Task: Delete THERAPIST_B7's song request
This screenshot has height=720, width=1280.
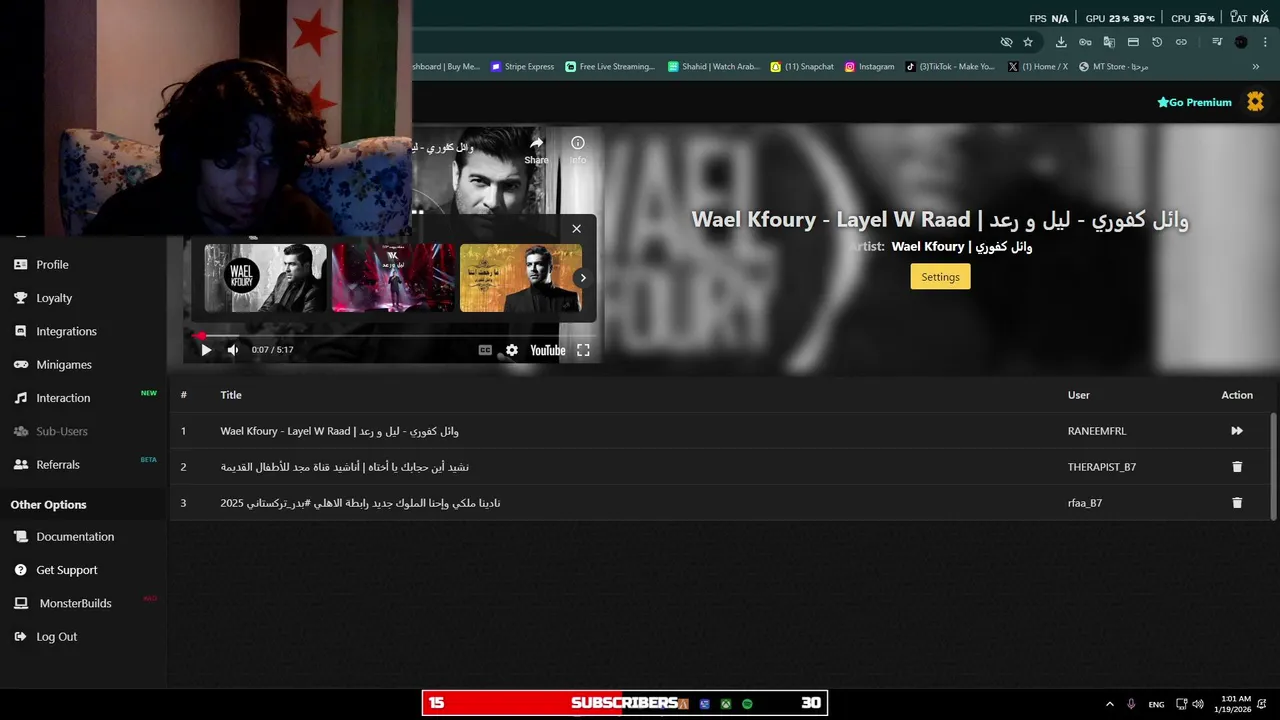Action: click(1237, 467)
